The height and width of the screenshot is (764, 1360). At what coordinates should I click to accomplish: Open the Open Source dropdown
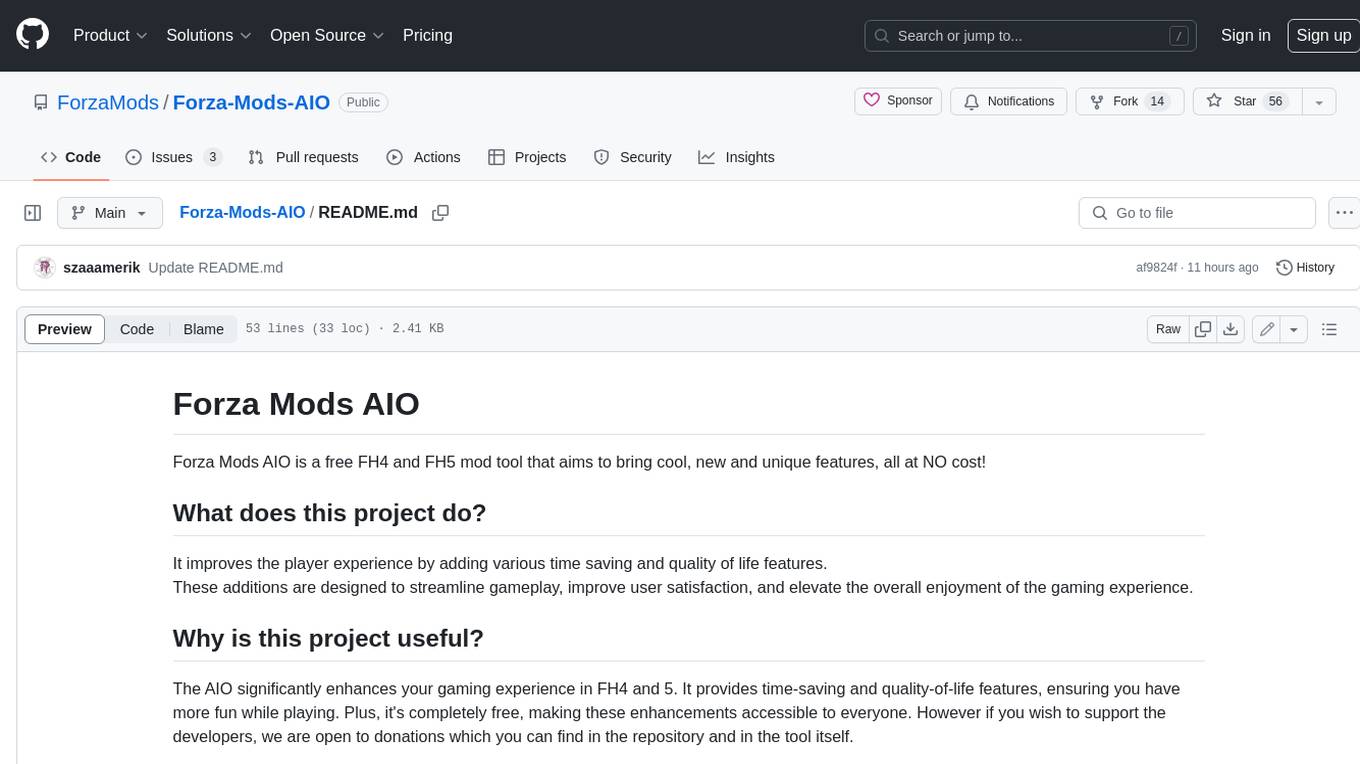coord(327,35)
